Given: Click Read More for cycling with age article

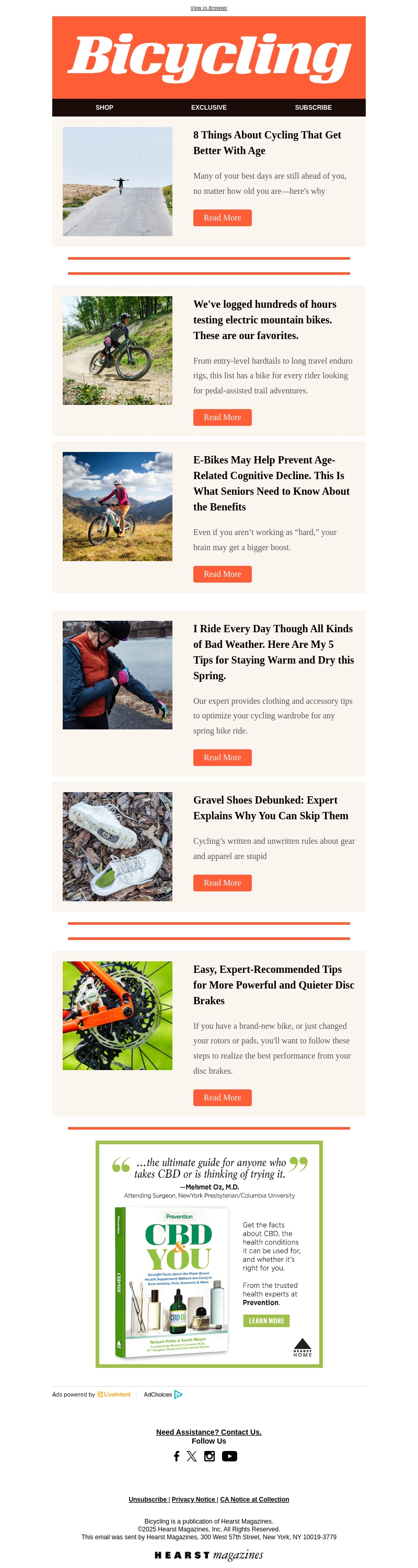Looking at the screenshot, I should pyautogui.click(x=223, y=218).
